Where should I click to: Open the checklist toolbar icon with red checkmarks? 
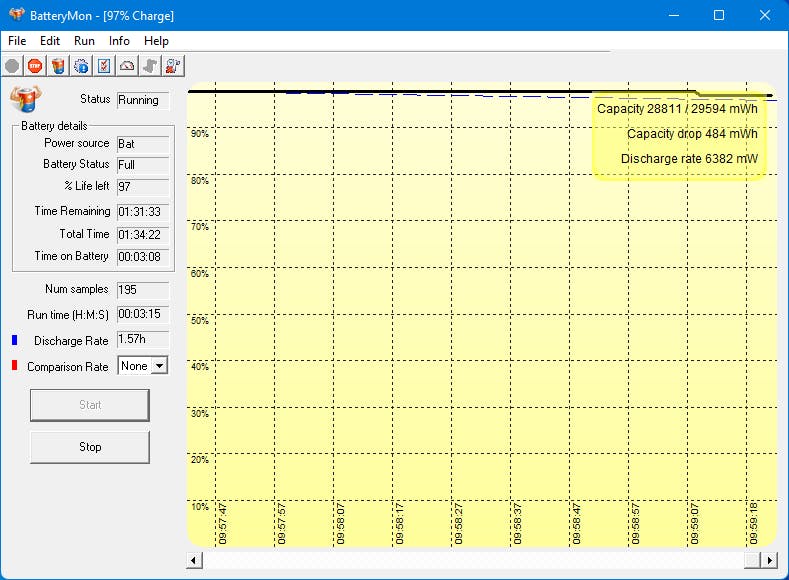point(104,66)
